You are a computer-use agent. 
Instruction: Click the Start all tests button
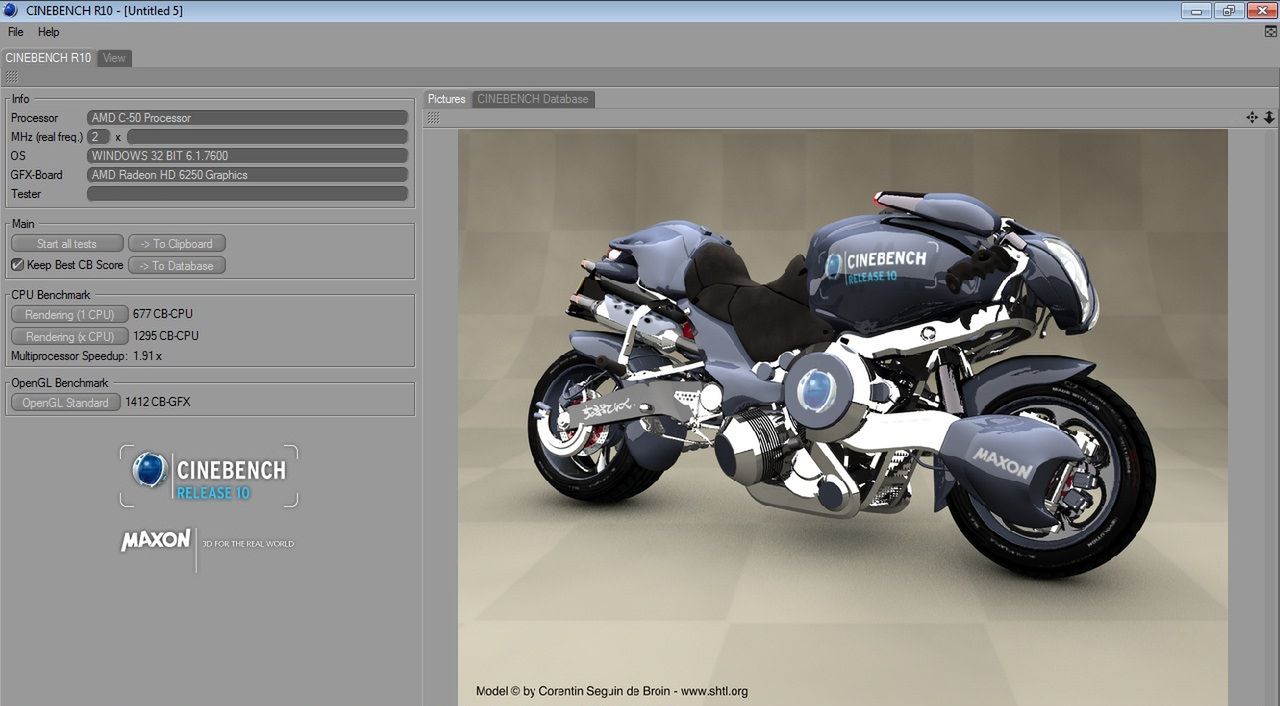(x=67, y=243)
